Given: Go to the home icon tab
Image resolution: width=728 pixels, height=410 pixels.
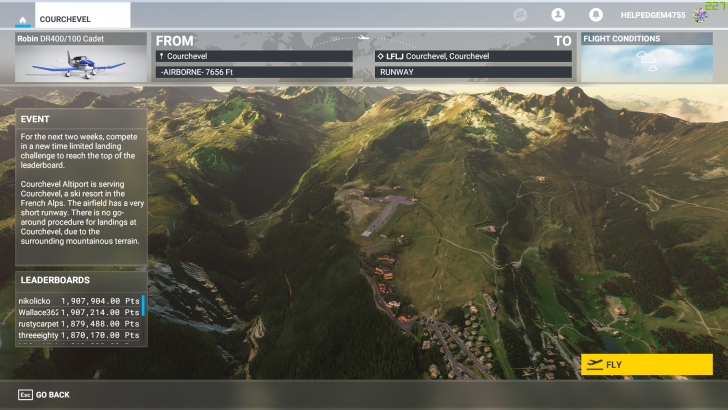Looking at the screenshot, I should [23, 20].
